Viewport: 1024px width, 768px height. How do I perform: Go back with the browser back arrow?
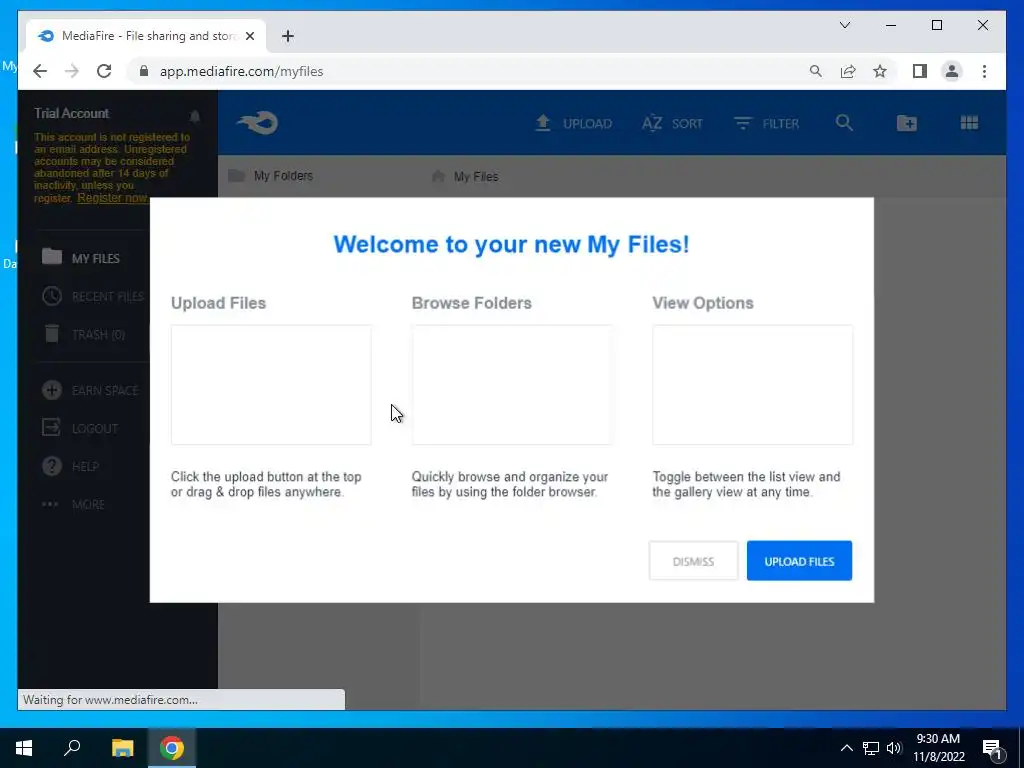[40, 71]
